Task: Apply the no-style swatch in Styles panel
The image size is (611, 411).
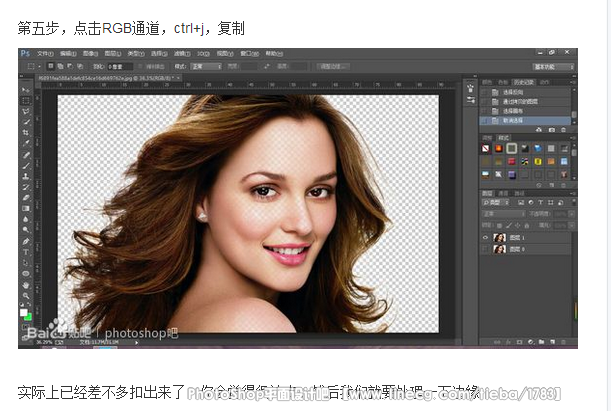Action: tap(486, 148)
